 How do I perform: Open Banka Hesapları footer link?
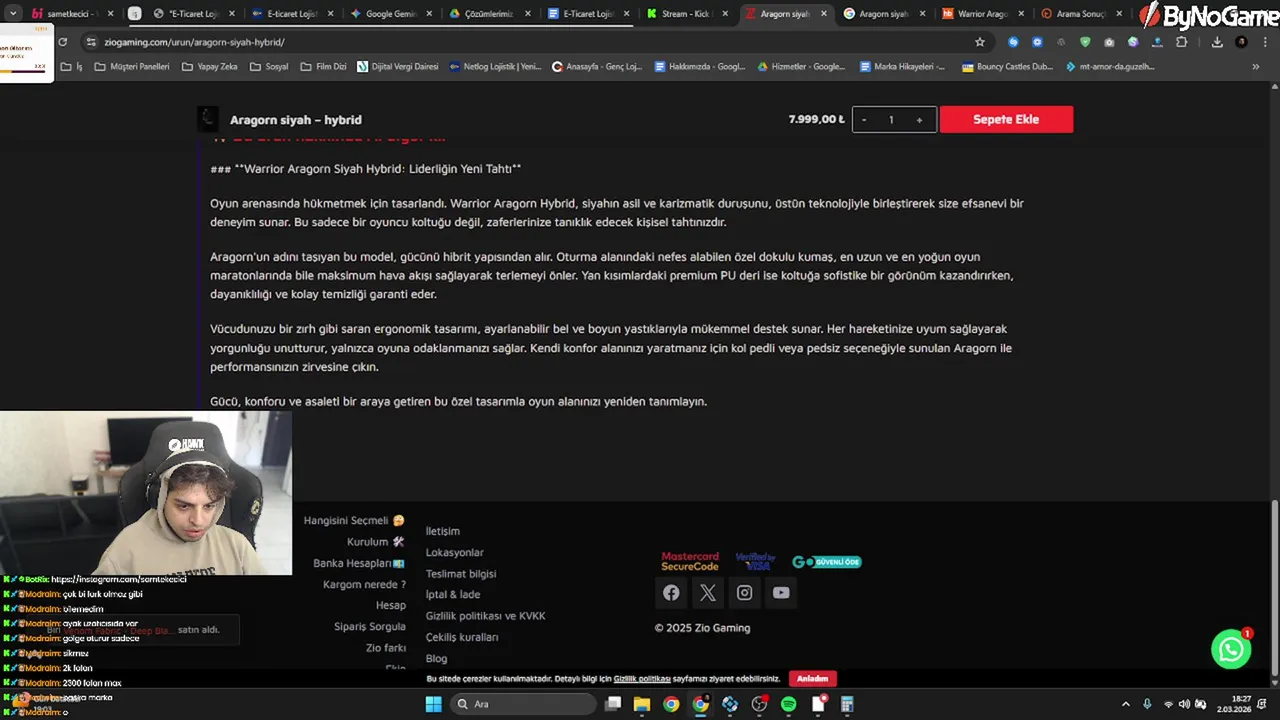[x=359, y=563]
